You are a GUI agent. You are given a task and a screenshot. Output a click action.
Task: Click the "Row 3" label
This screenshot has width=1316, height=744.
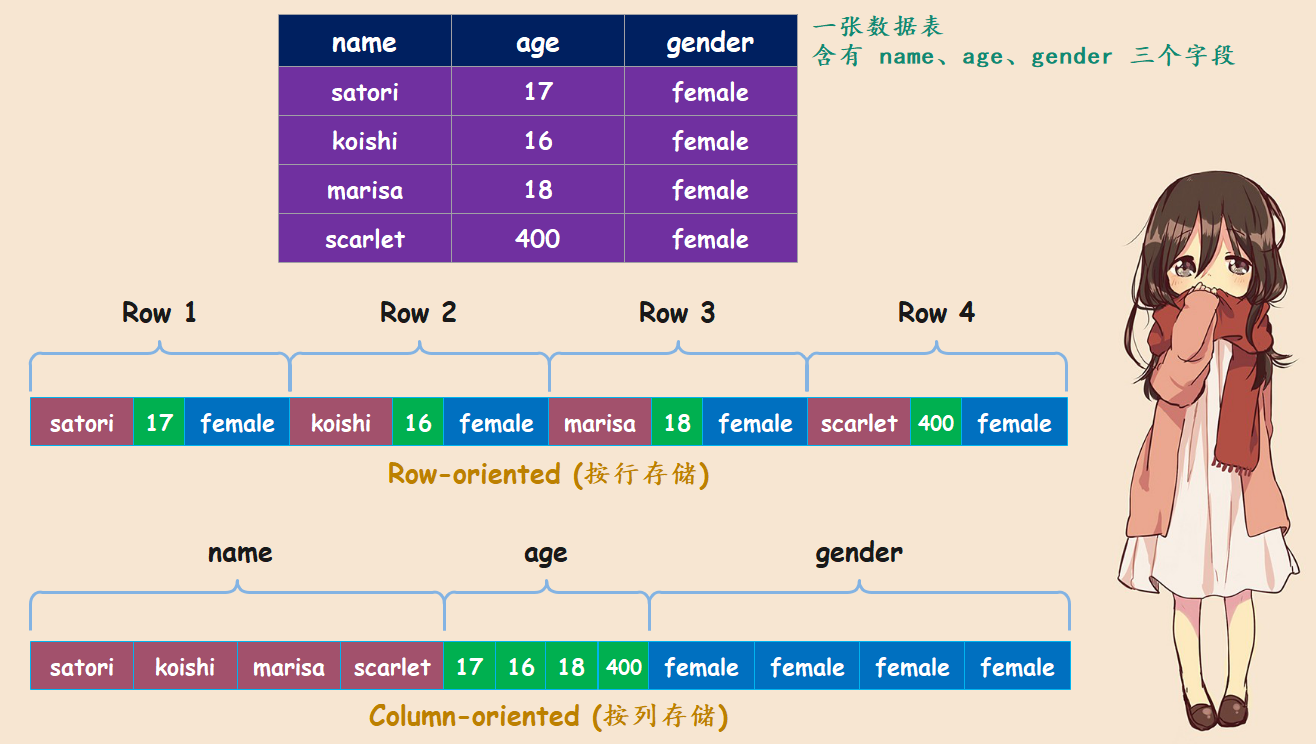click(677, 313)
